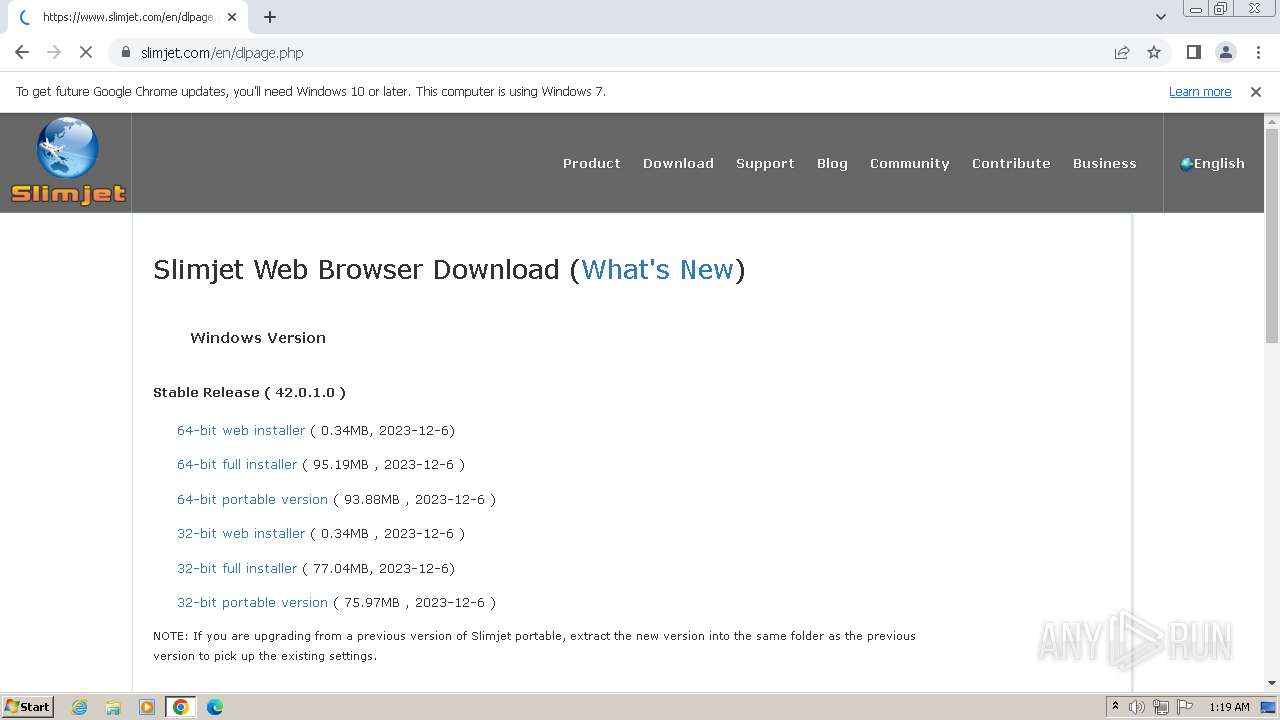Download the 64-bit web installer
The image size is (1280, 720).
241,430
